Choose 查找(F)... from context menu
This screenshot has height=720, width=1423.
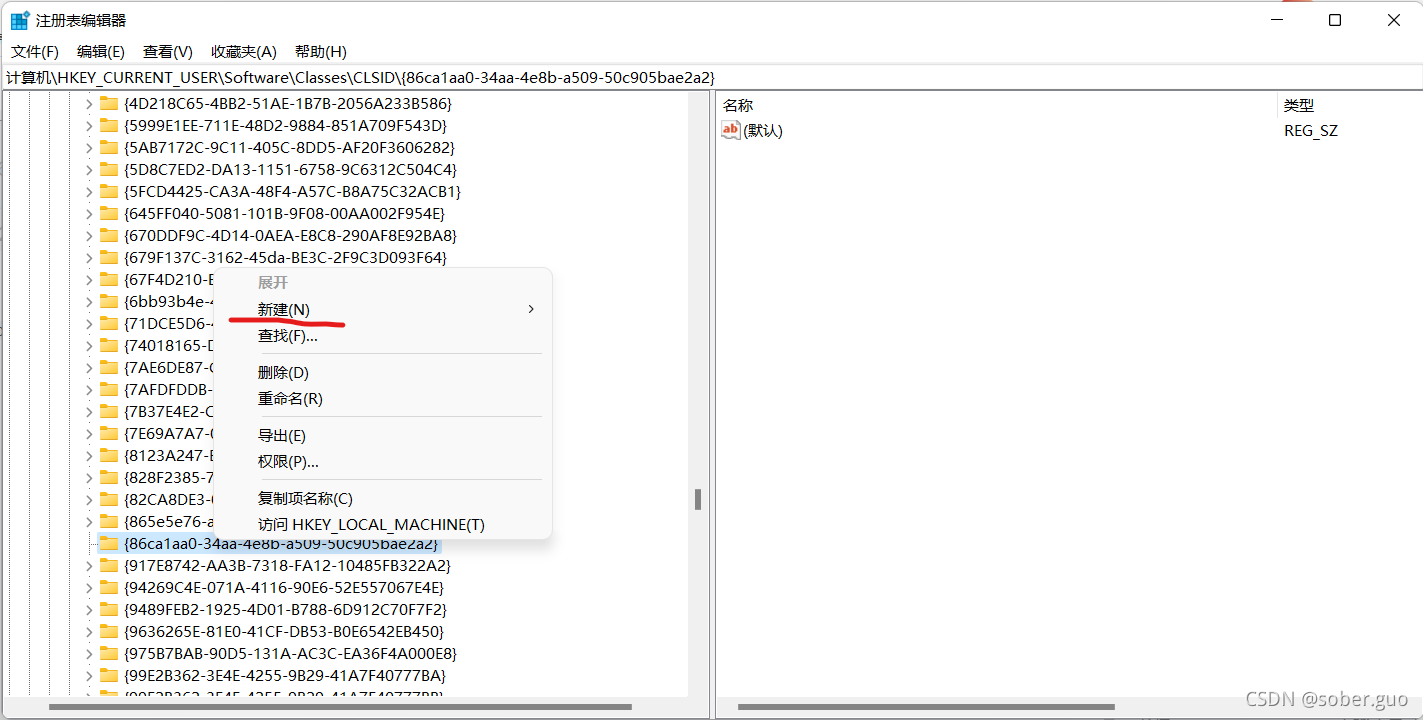[383, 336]
